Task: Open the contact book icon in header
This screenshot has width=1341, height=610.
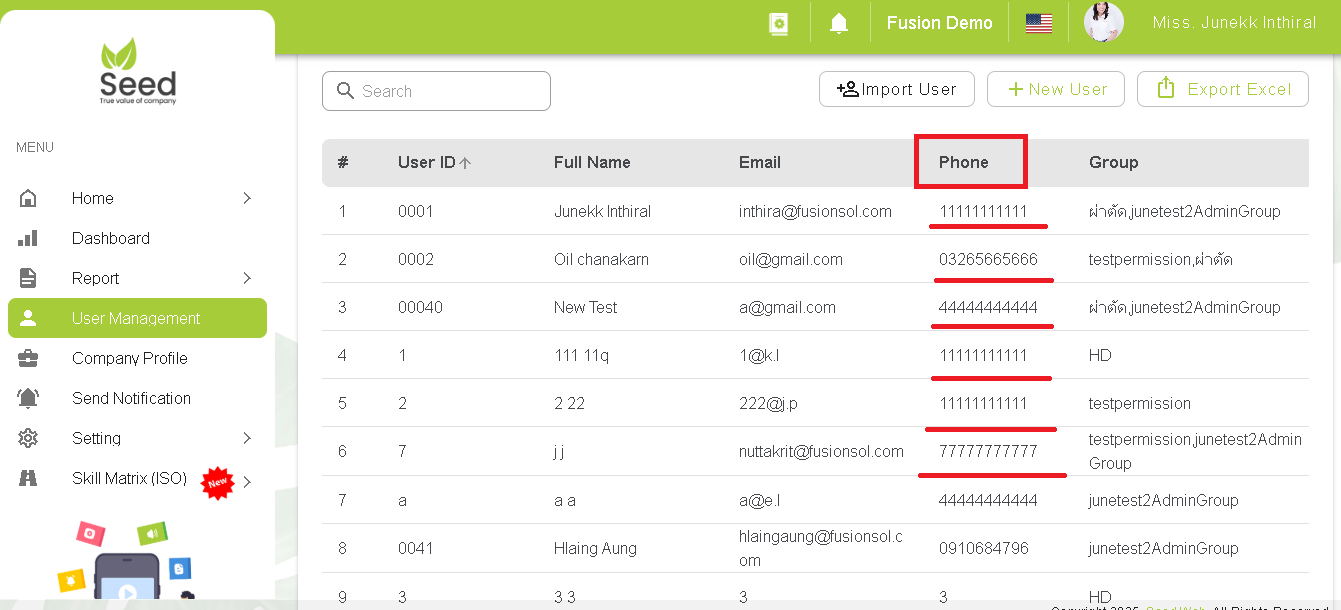Action: pos(778,24)
